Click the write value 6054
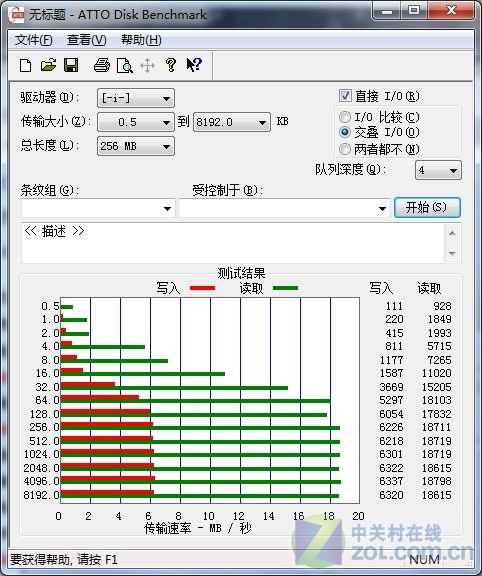 [x=391, y=414]
